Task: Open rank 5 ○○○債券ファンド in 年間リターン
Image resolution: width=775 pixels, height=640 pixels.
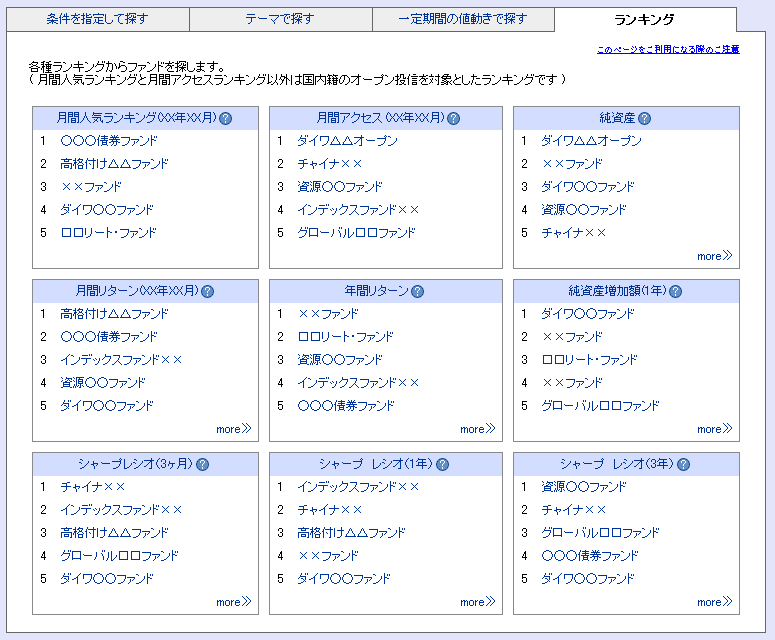Action: [346, 406]
